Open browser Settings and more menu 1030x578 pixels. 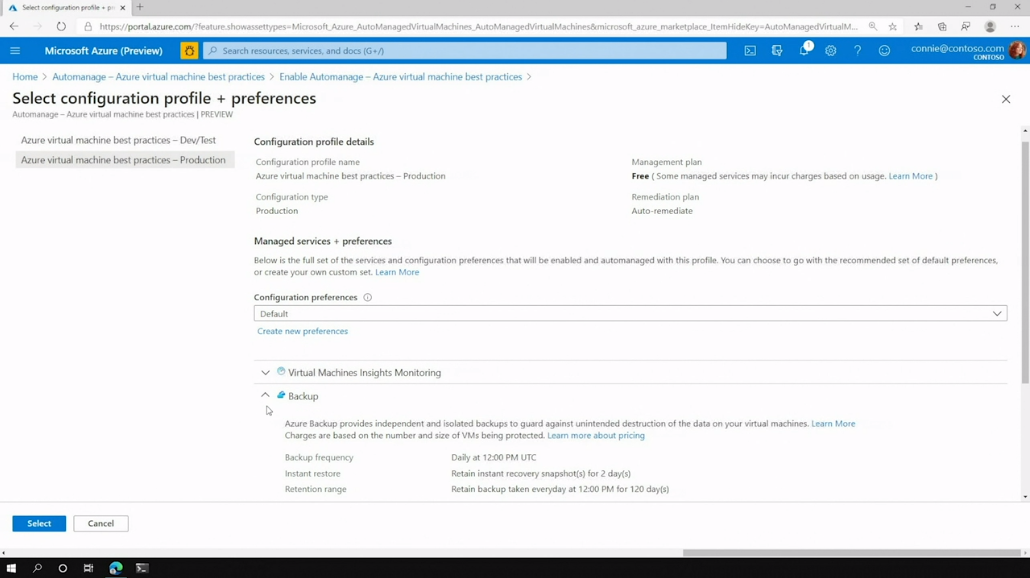click(1015, 26)
